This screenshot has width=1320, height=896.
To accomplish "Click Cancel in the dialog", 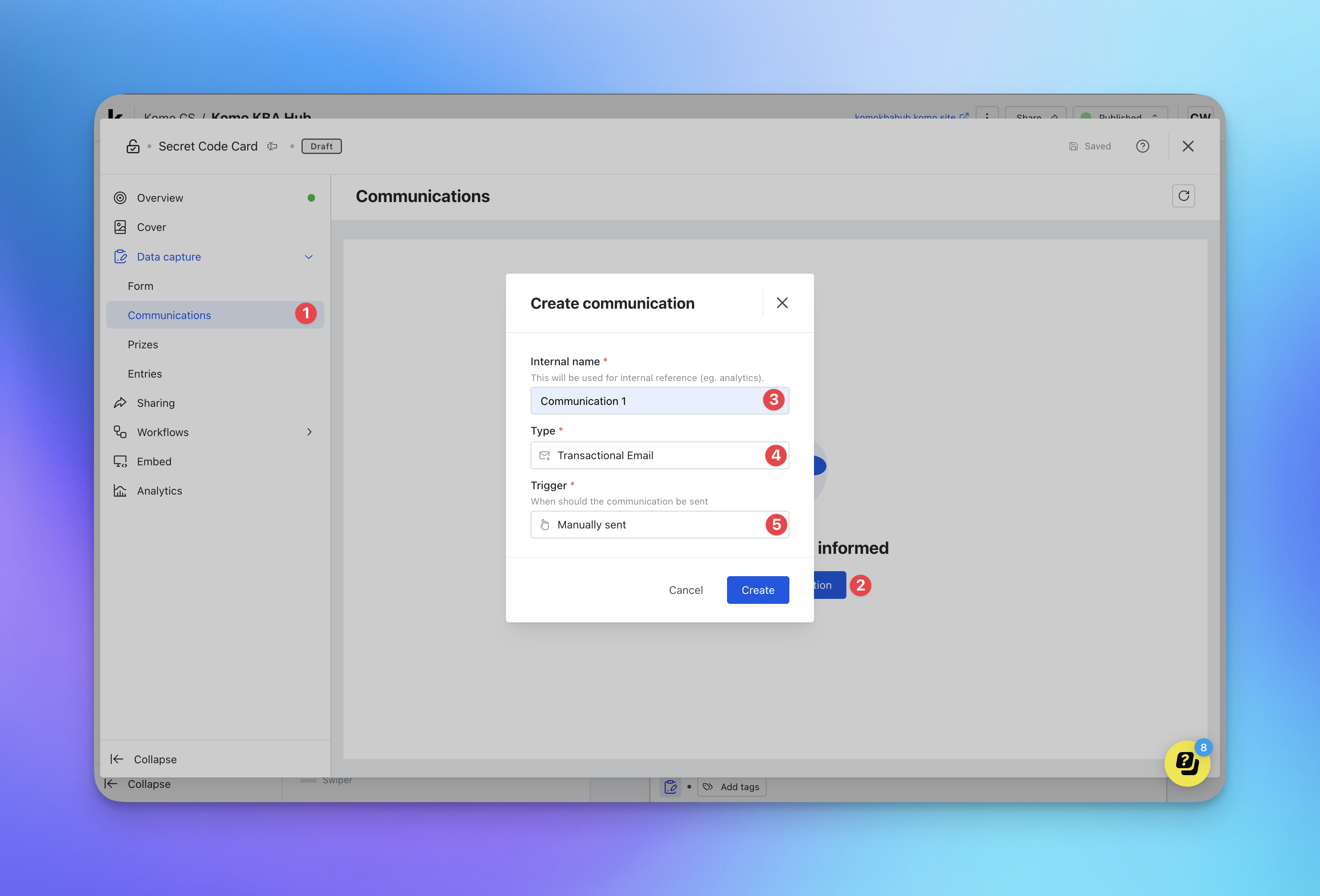I will (685, 590).
